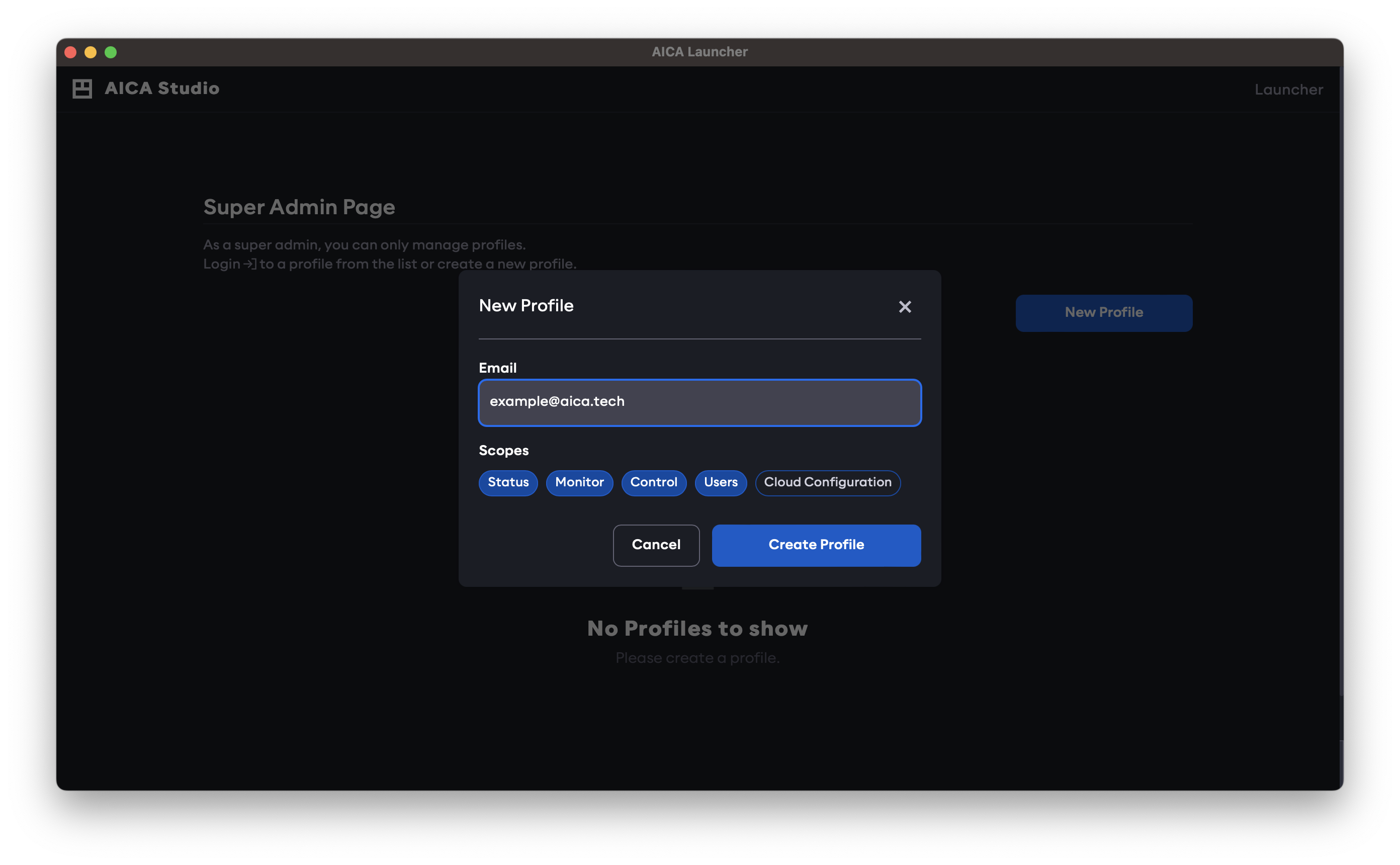1400x865 pixels.
Task: Click the dimmed New Profile button
Action: coord(1104,312)
